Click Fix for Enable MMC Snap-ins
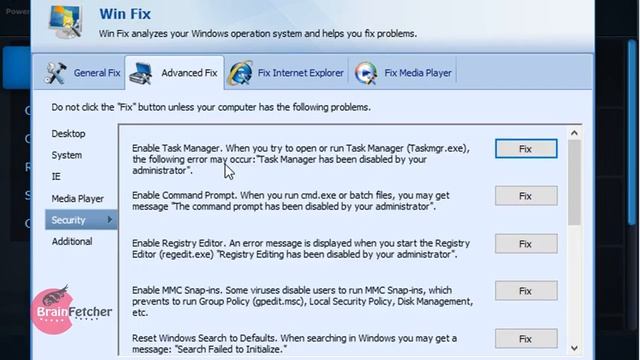 point(526,291)
